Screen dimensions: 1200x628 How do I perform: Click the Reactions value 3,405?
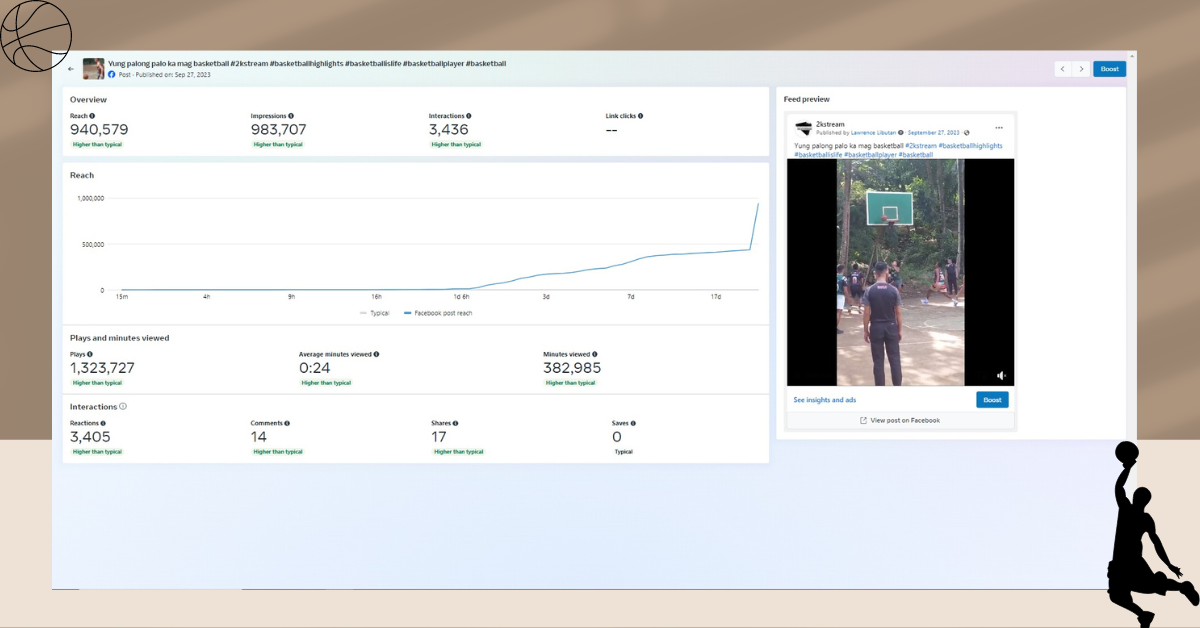90,437
